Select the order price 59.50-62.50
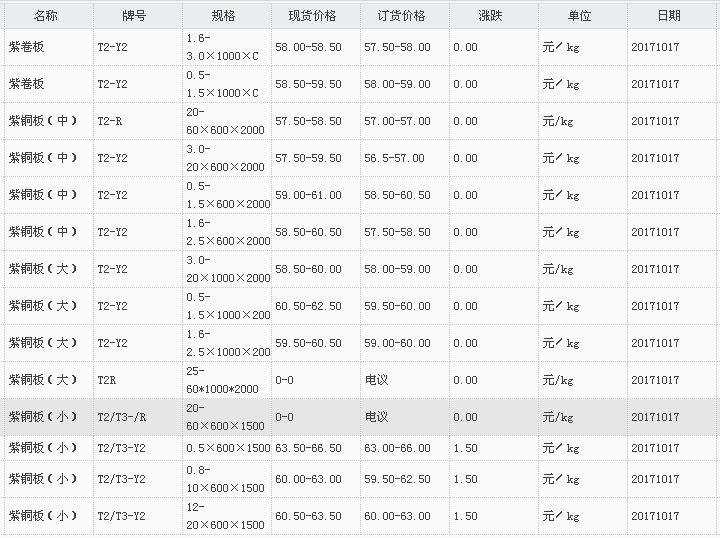Image resolution: width=720 pixels, height=538 pixels. point(397,479)
